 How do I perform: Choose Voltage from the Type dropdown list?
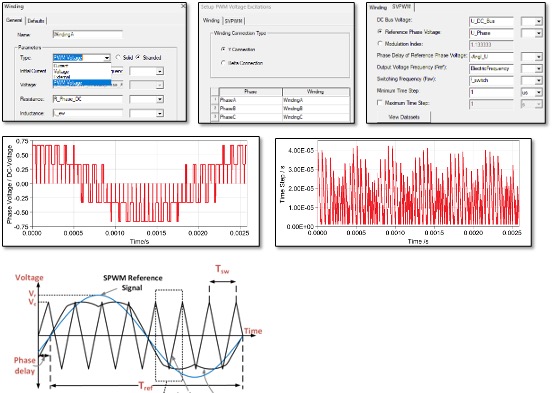(61, 71)
